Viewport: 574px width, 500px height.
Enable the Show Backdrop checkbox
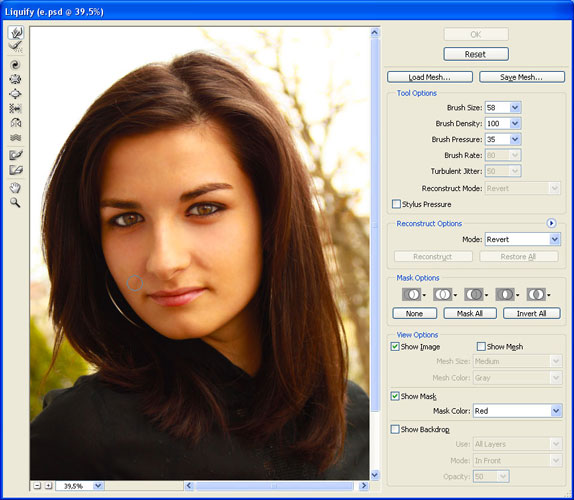click(395, 429)
